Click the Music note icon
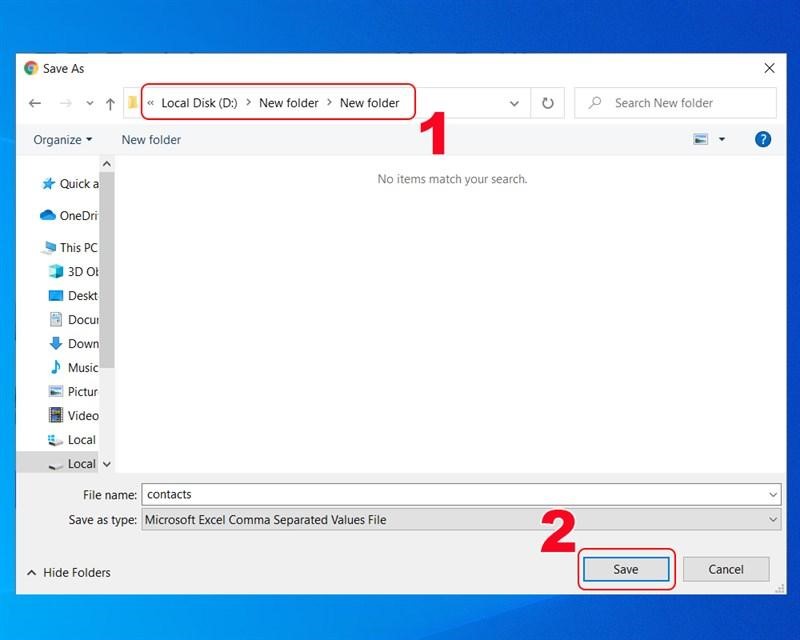The height and width of the screenshot is (640, 800). [56, 367]
